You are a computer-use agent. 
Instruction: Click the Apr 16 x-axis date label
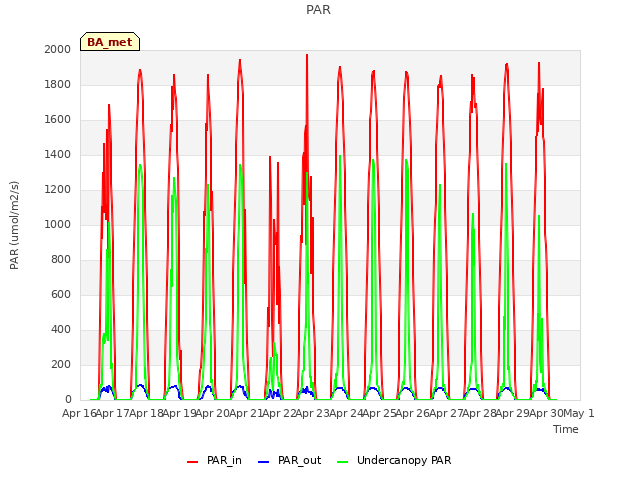(79, 413)
